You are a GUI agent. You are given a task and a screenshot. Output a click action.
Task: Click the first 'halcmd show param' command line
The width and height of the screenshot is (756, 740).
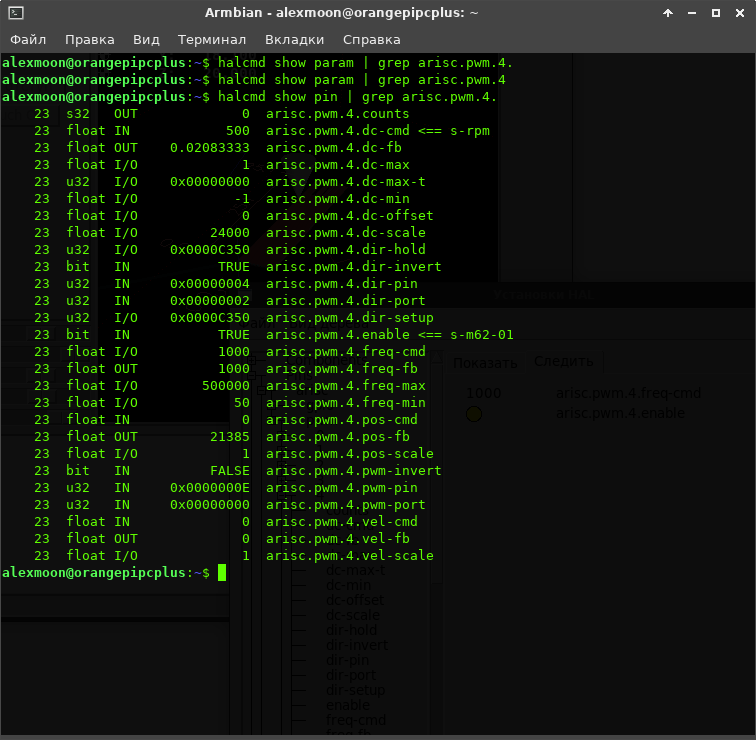coord(365,63)
